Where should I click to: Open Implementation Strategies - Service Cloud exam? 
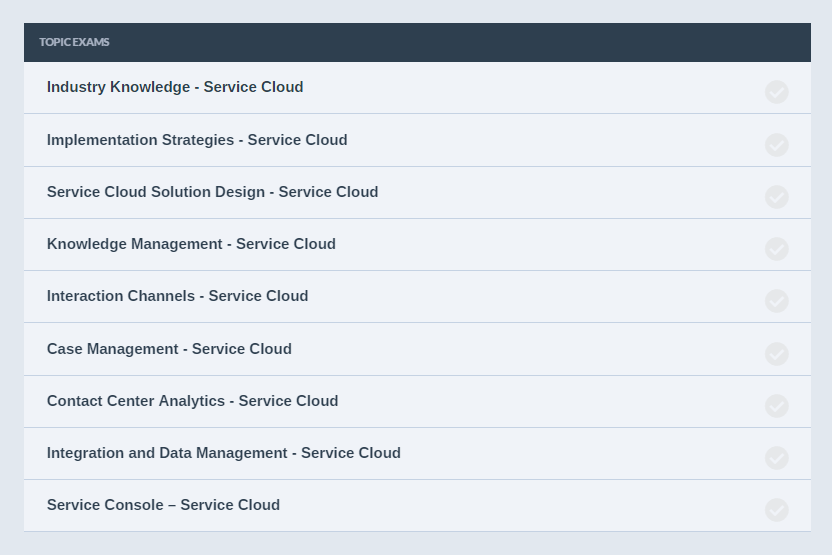point(197,140)
